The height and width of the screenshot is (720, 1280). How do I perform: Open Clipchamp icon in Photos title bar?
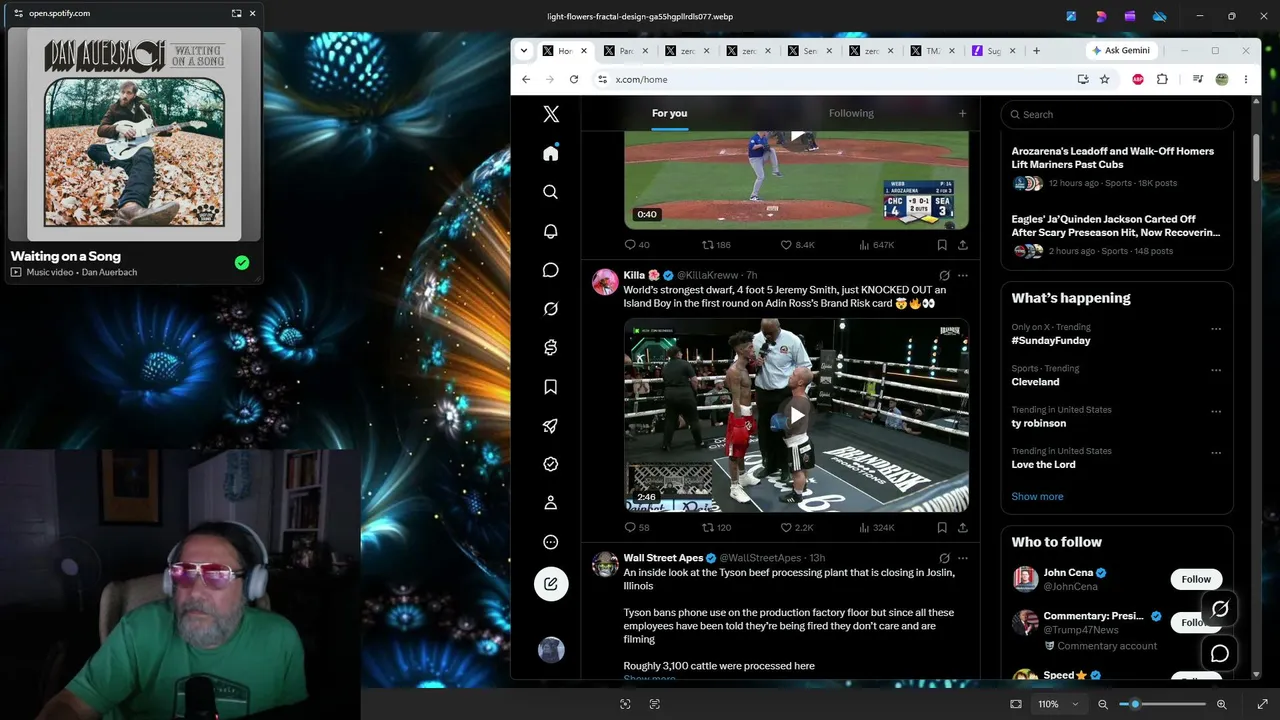tap(1130, 16)
